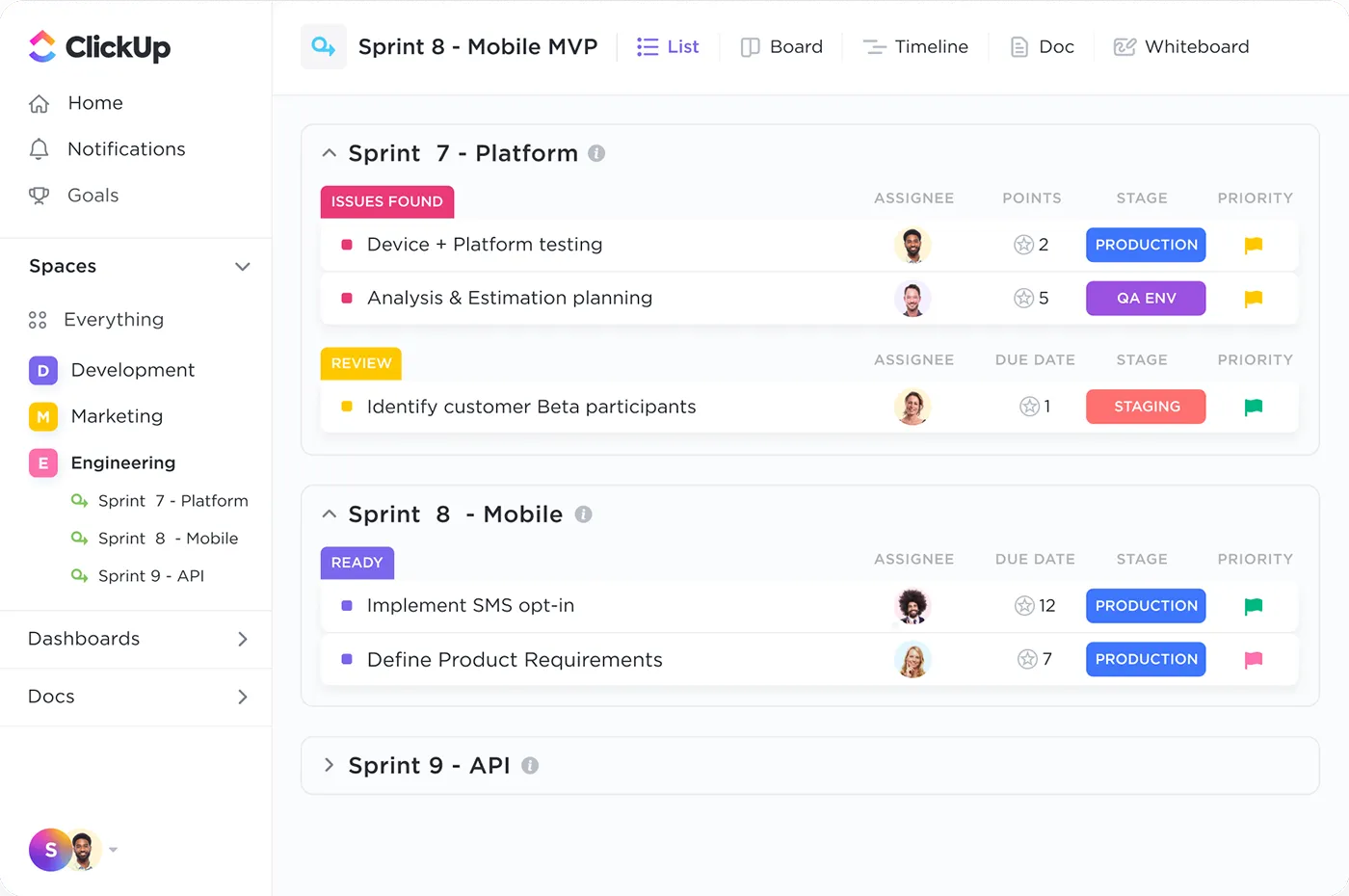
Task: Open the info tooltip next to Sprint 7 - Platform
Action: click(598, 153)
